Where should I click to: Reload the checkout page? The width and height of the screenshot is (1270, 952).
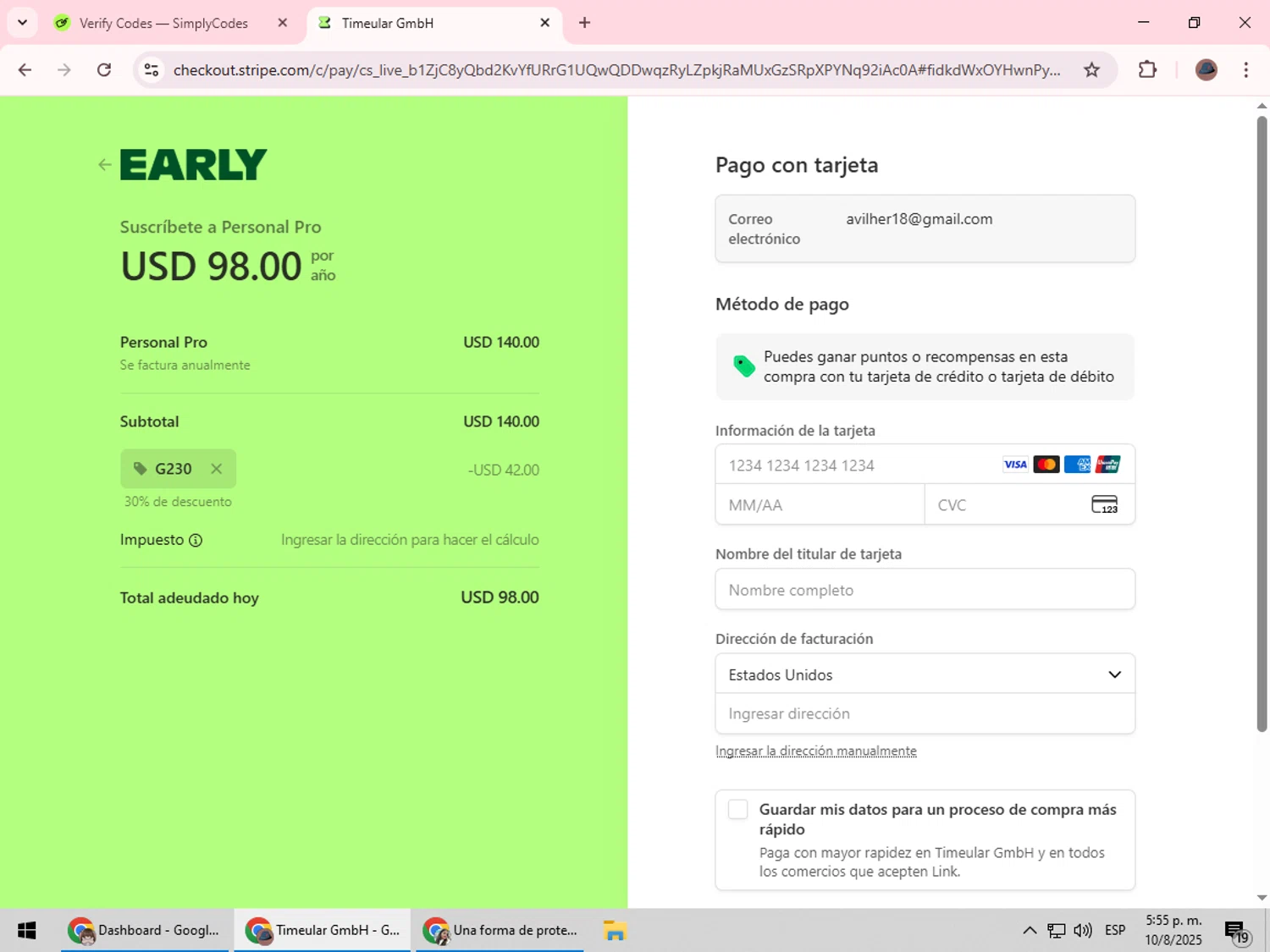tap(104, 70)
